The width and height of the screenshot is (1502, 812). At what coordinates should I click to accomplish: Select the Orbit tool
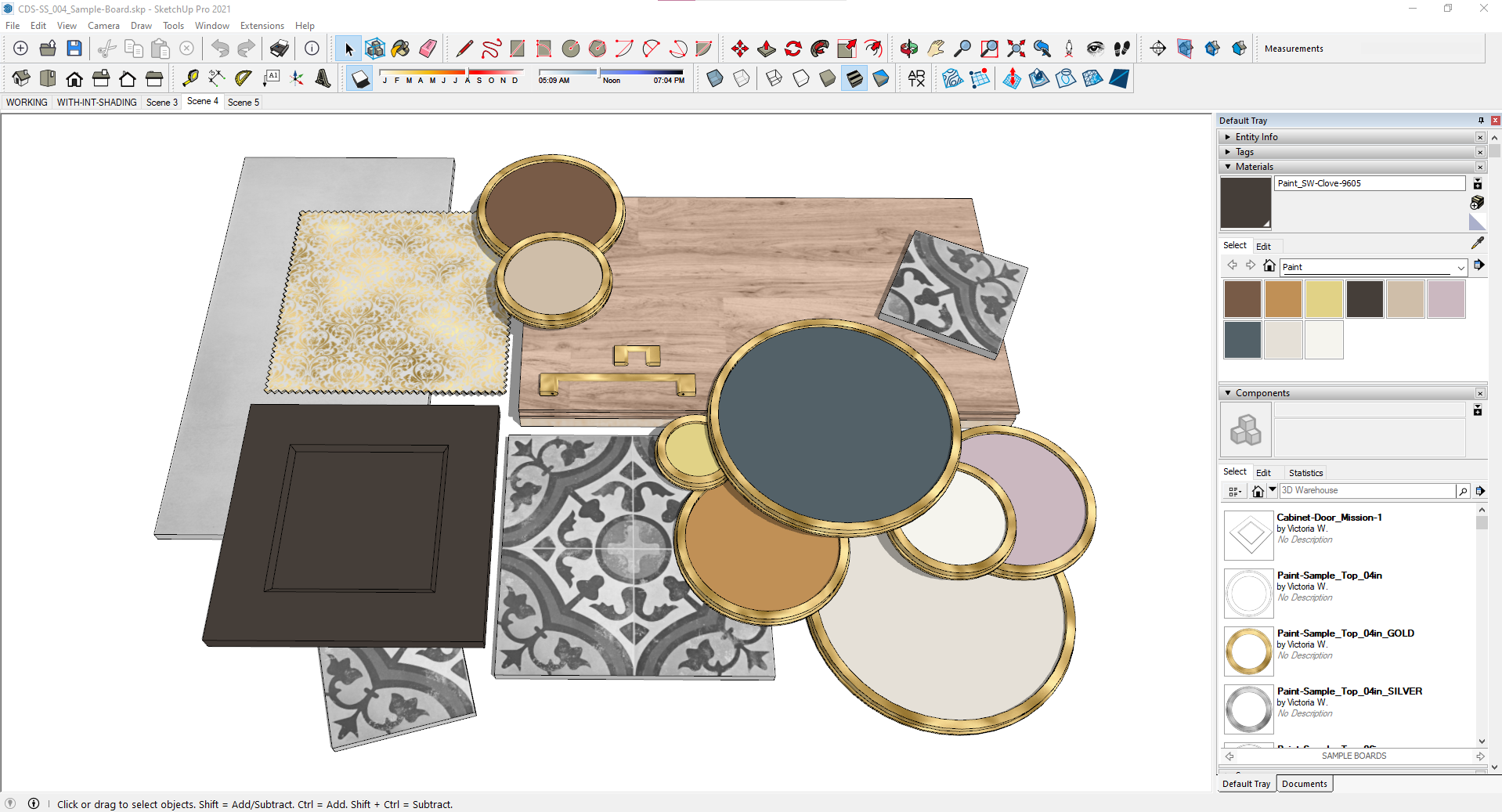908,48
